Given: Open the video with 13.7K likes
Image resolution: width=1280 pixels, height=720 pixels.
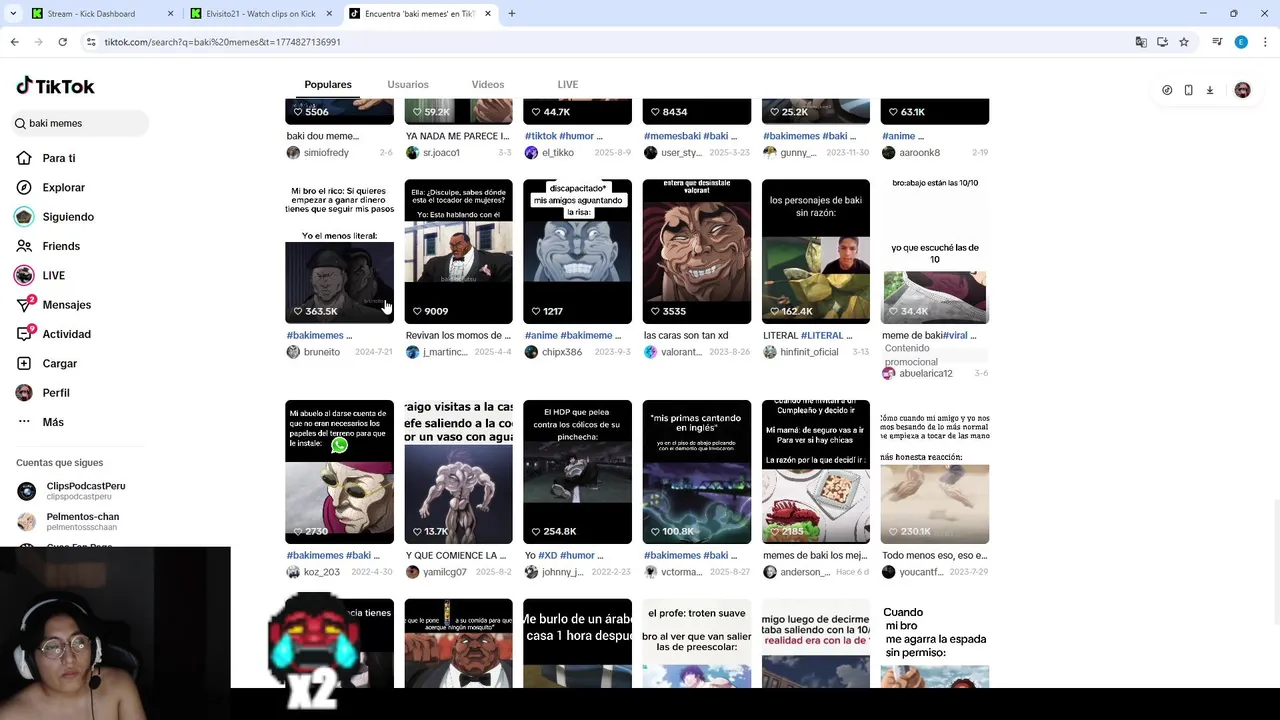Looking at the screenshot, I should (x=458, y=472).
